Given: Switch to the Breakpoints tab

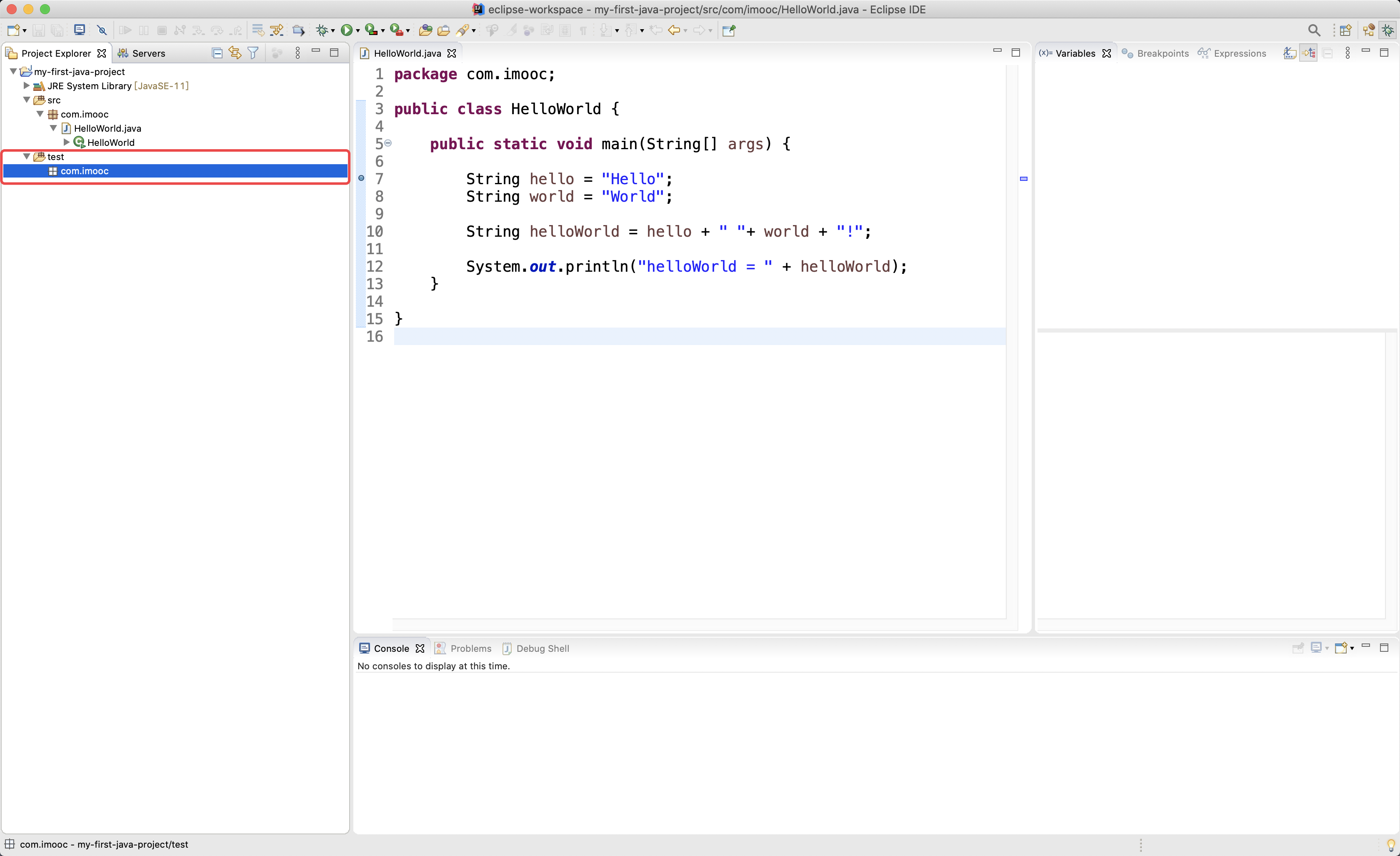Looking at the screenshot, I should tap(1156, 53).
